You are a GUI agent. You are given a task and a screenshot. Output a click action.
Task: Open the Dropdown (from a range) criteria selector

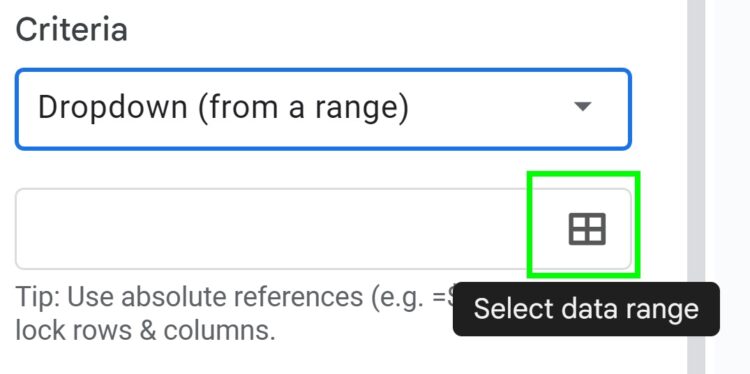point(323,109)
